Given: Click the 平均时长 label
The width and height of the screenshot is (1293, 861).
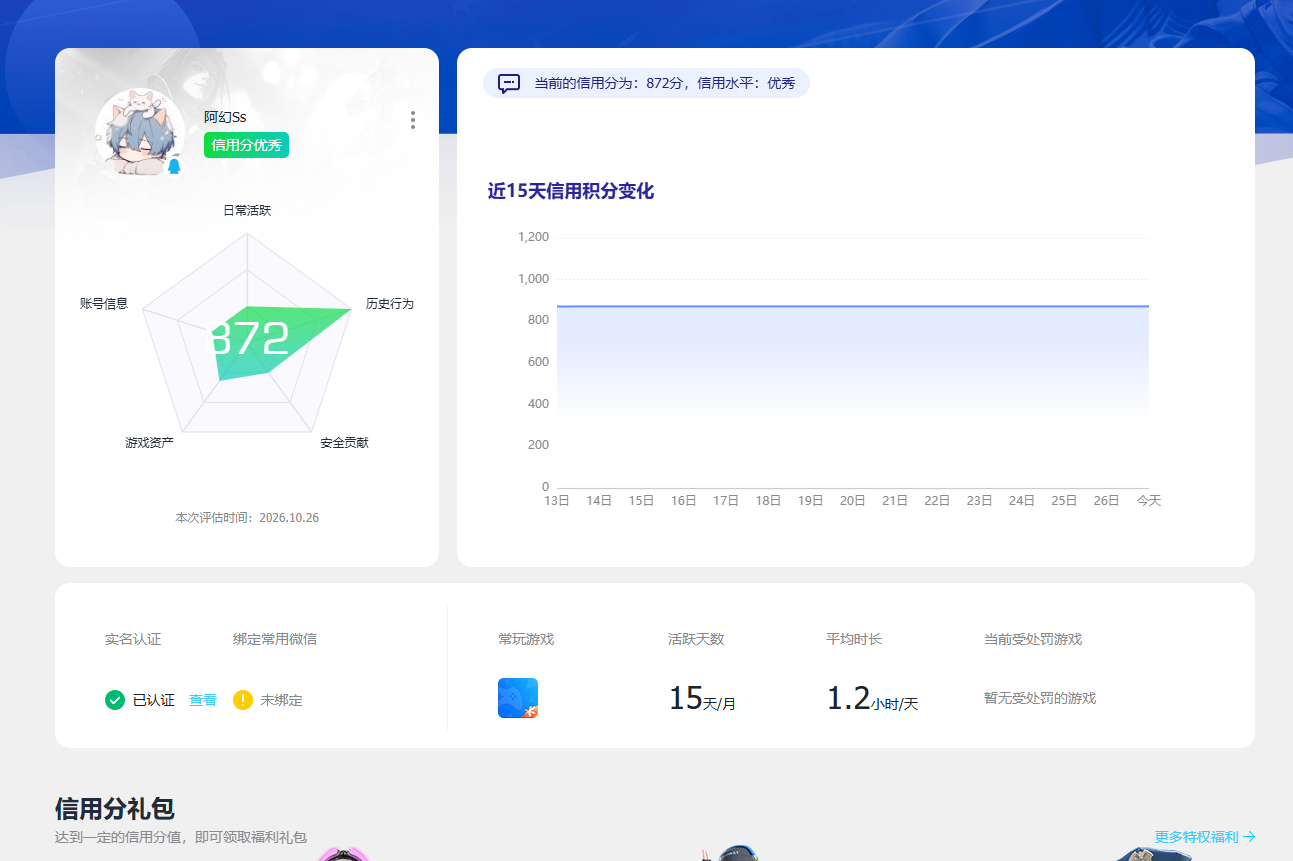Looking at the screenshot, I should 854,639.
